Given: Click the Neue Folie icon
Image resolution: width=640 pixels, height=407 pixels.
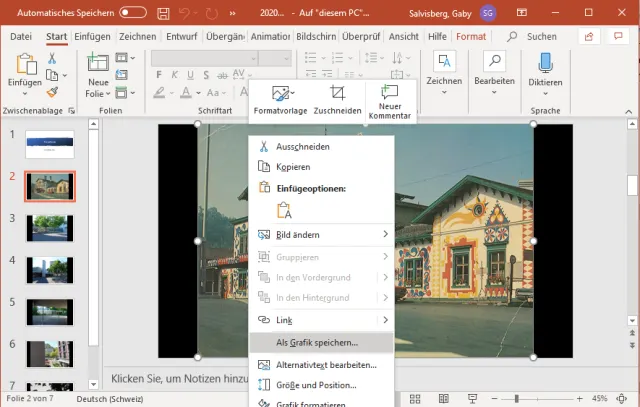Looking at the screenshot, I should 98,64.
